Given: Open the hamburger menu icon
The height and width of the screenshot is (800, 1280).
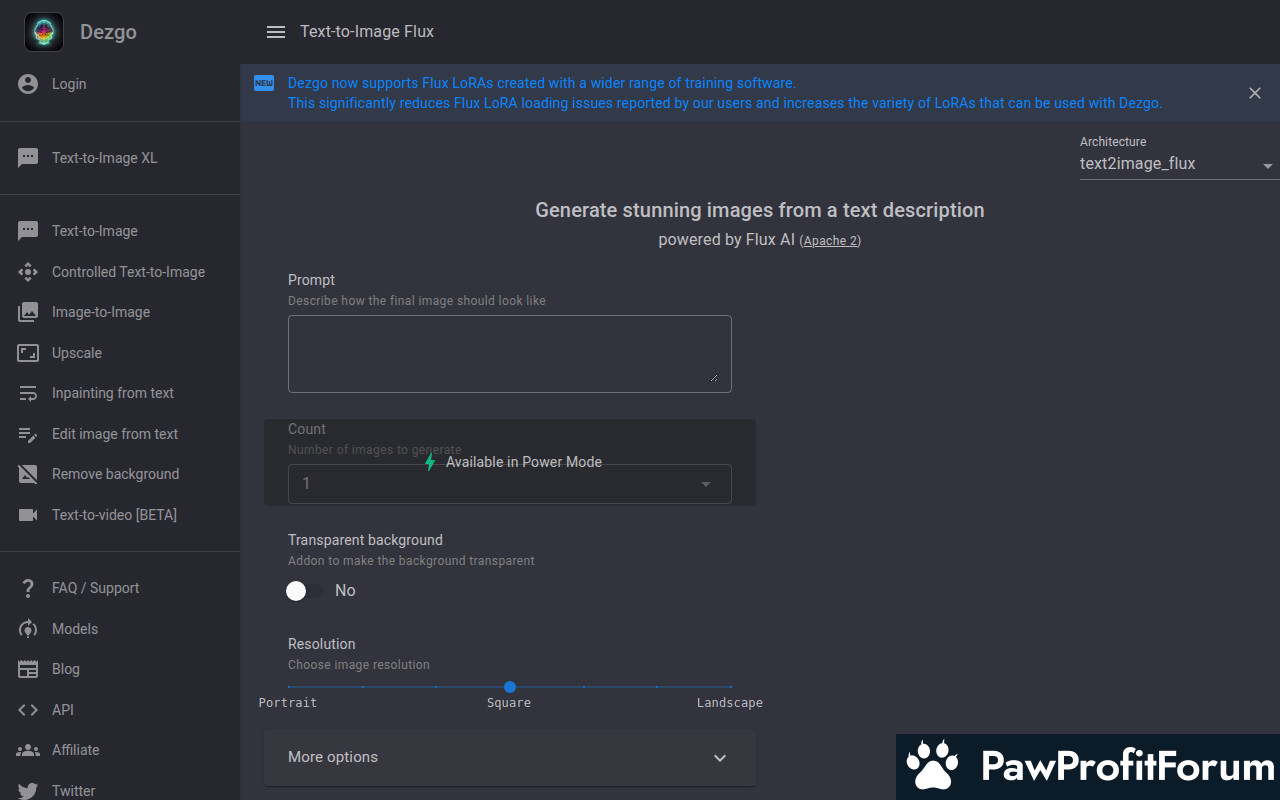Looking at the screenshot, I should pos(276,32).
